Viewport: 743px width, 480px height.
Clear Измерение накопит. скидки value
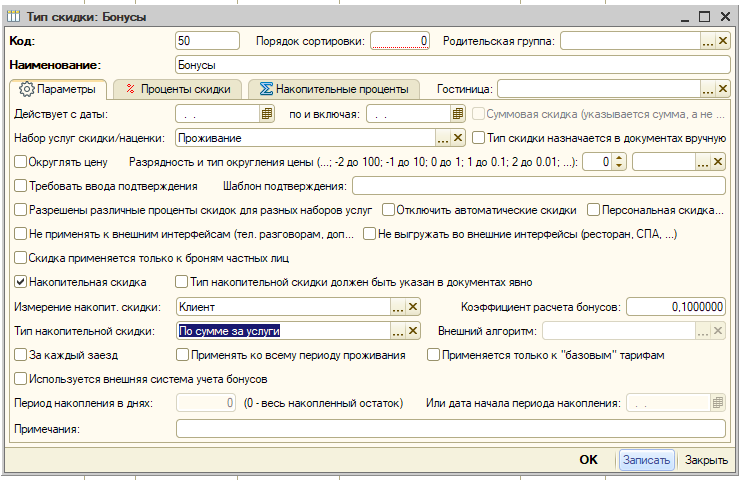(x=413, y=307)
